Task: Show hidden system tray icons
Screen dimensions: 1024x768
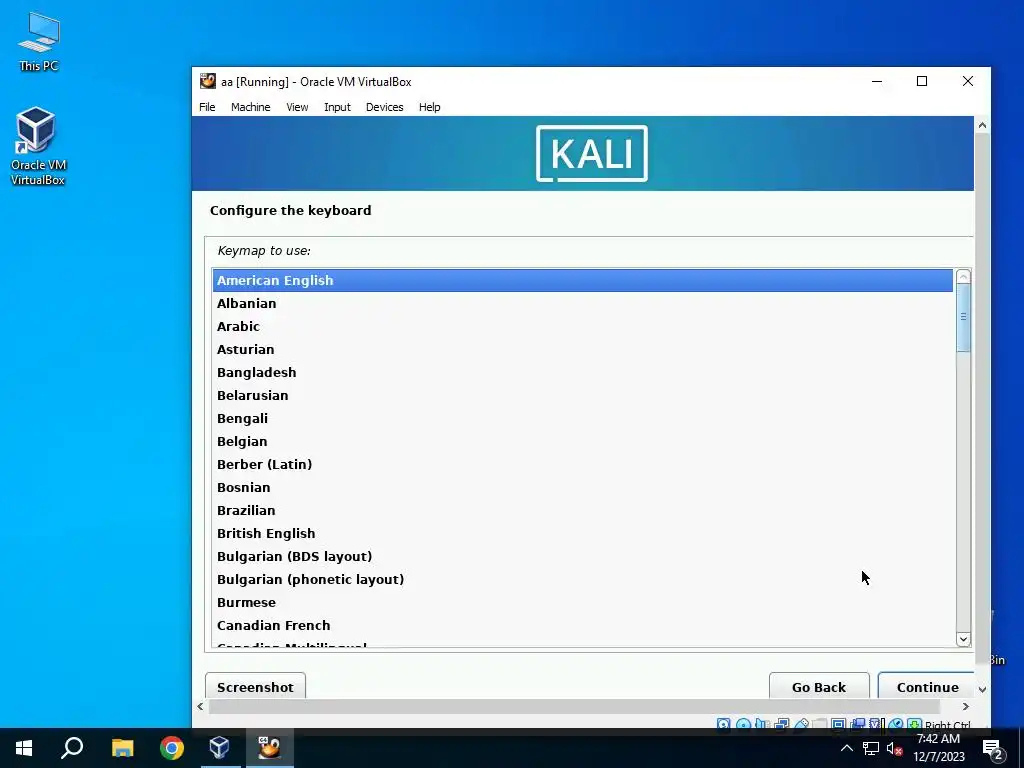Action: point(846,748)
